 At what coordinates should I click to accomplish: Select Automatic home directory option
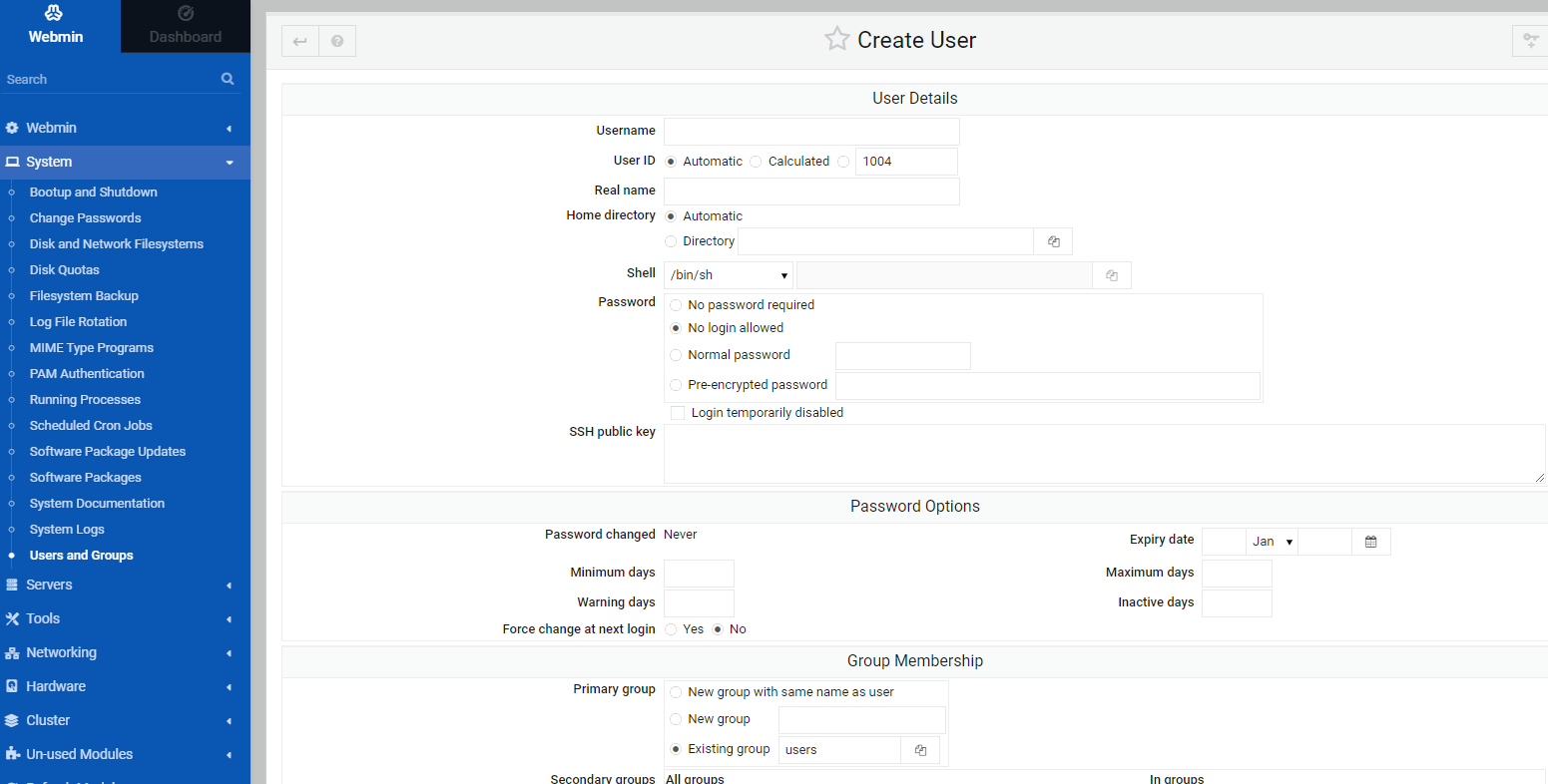tap(671, 216)
